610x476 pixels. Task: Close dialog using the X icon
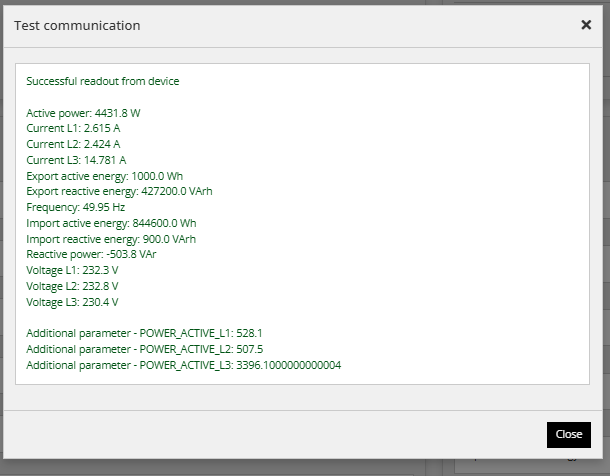point(586,25)
